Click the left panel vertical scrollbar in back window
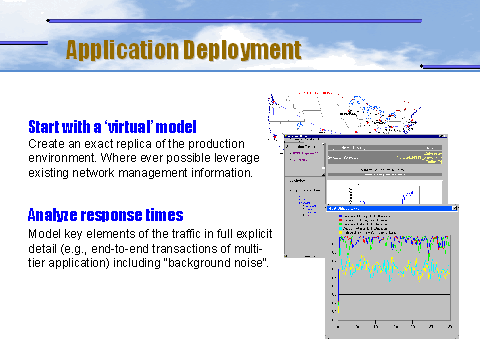This screenshot has width=480, height=360. click(323, 159)
